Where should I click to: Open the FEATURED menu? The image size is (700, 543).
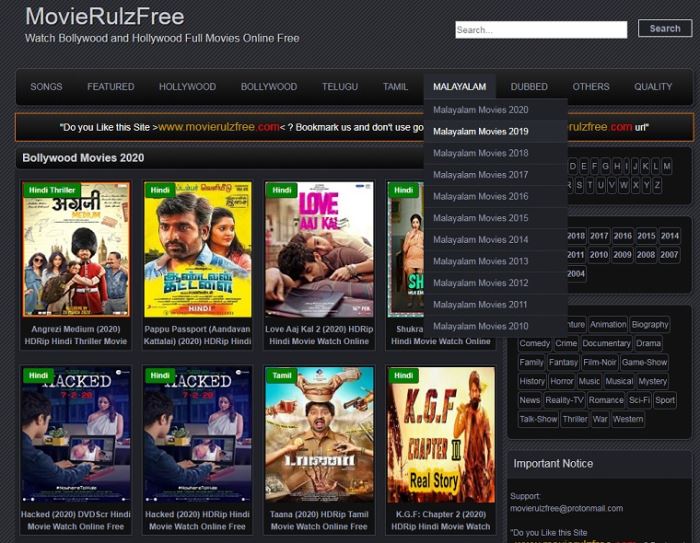[111, 87]
